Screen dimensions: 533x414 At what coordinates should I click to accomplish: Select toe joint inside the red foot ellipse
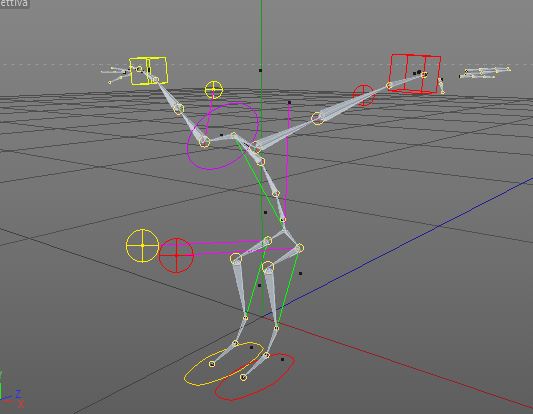click(243, 377)
